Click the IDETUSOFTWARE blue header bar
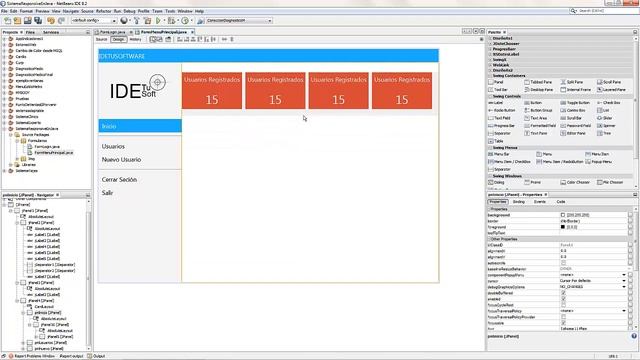The width and height of the screenshot is (640, 360). 269,56
